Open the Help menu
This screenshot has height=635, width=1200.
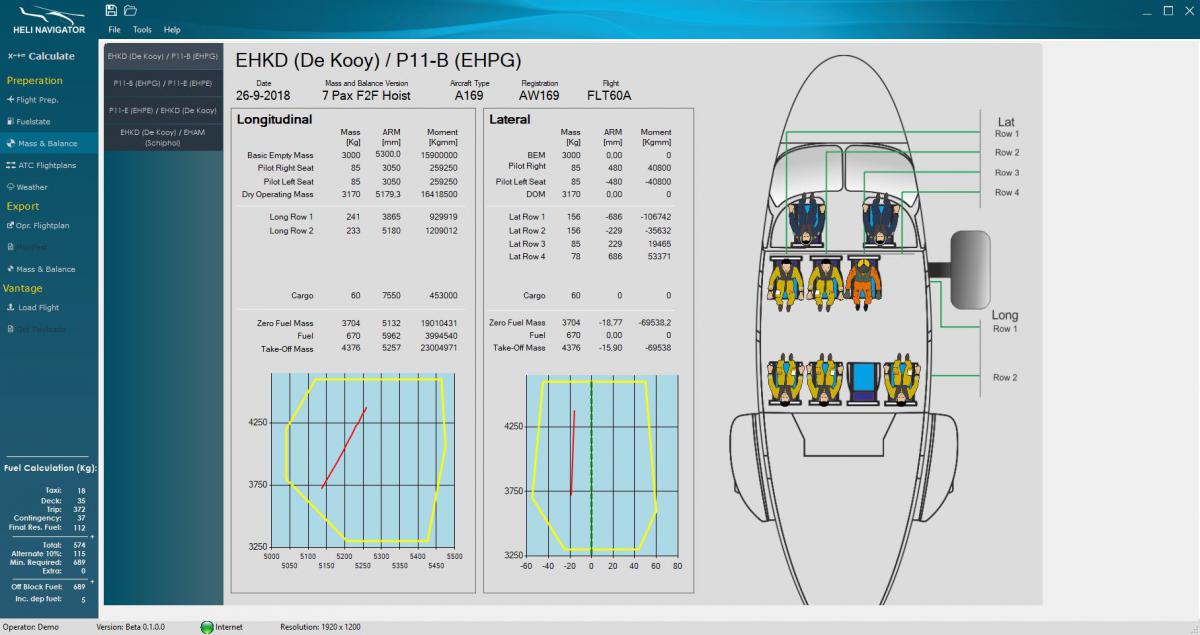(172, 30)
